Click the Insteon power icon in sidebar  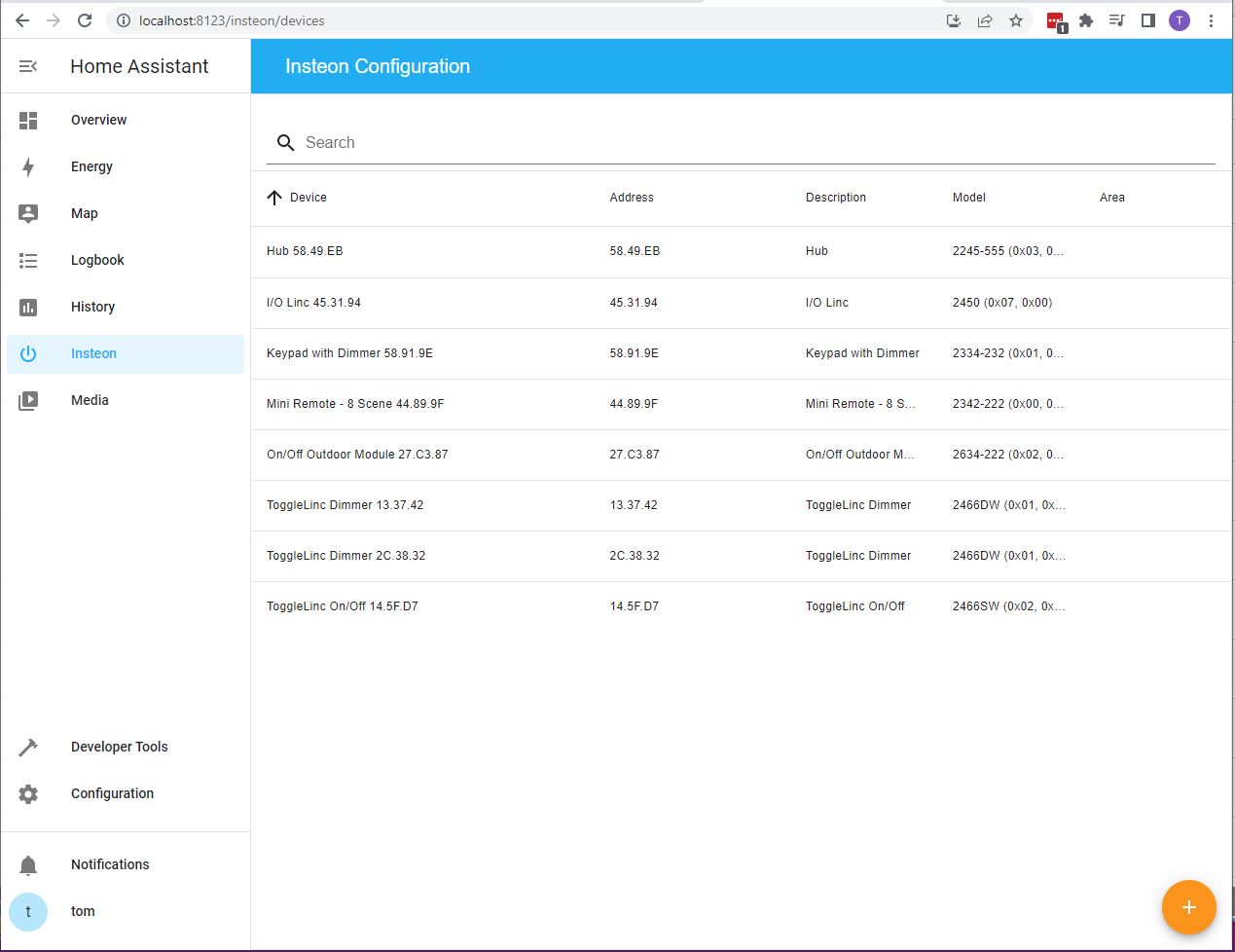[27, 353]
